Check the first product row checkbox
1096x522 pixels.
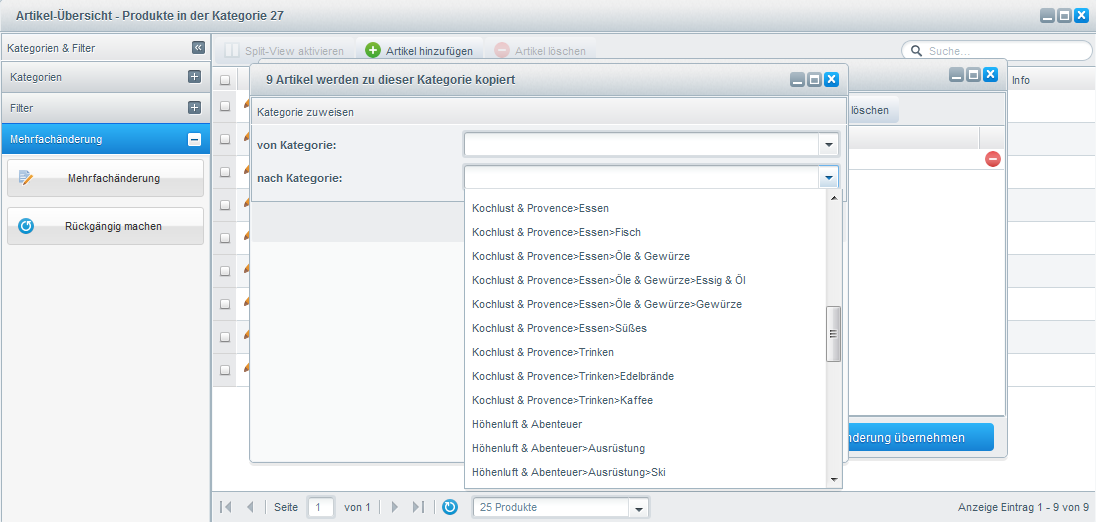pyautogui.click(x=225, y=106)
